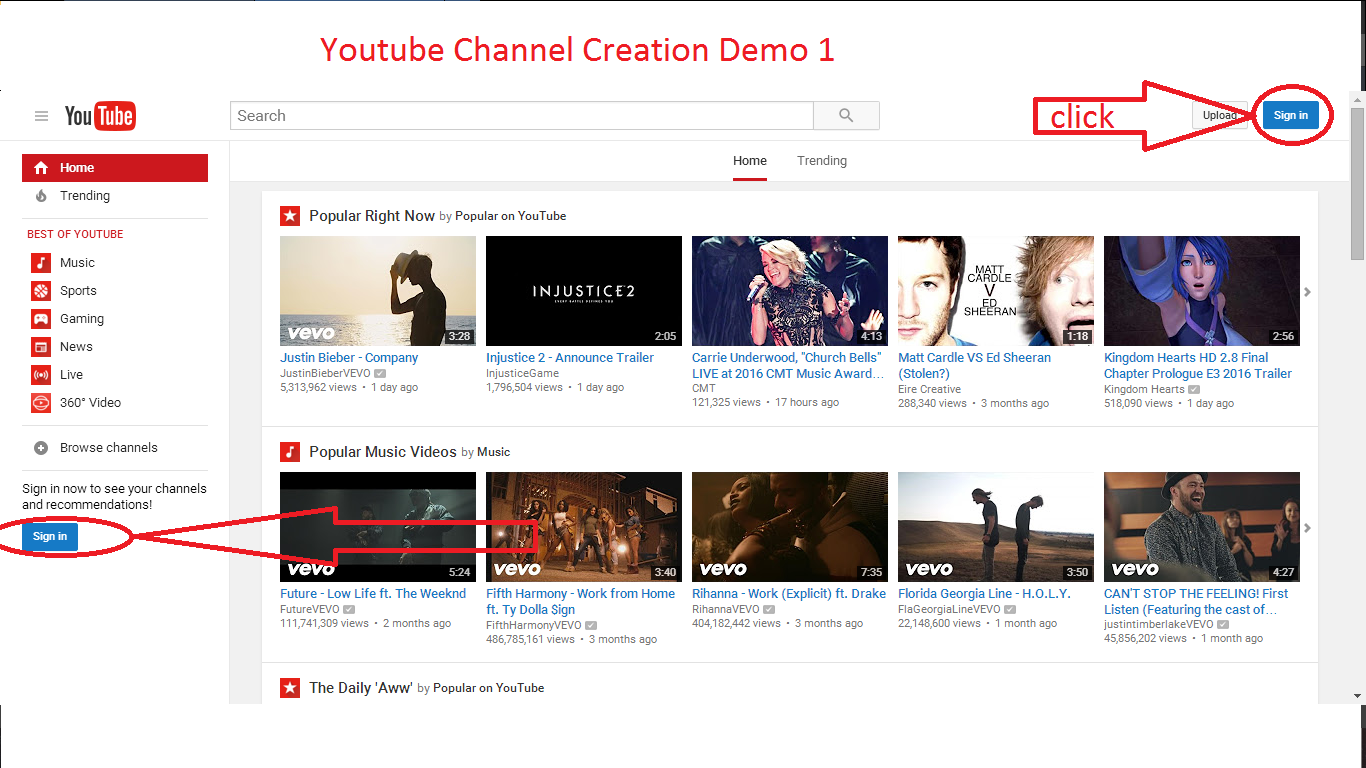Open Injustice 2 - Announce Trailer link
Image resolution: width=1366 pixels, height=768 pixels.
[x=570, y=358]
